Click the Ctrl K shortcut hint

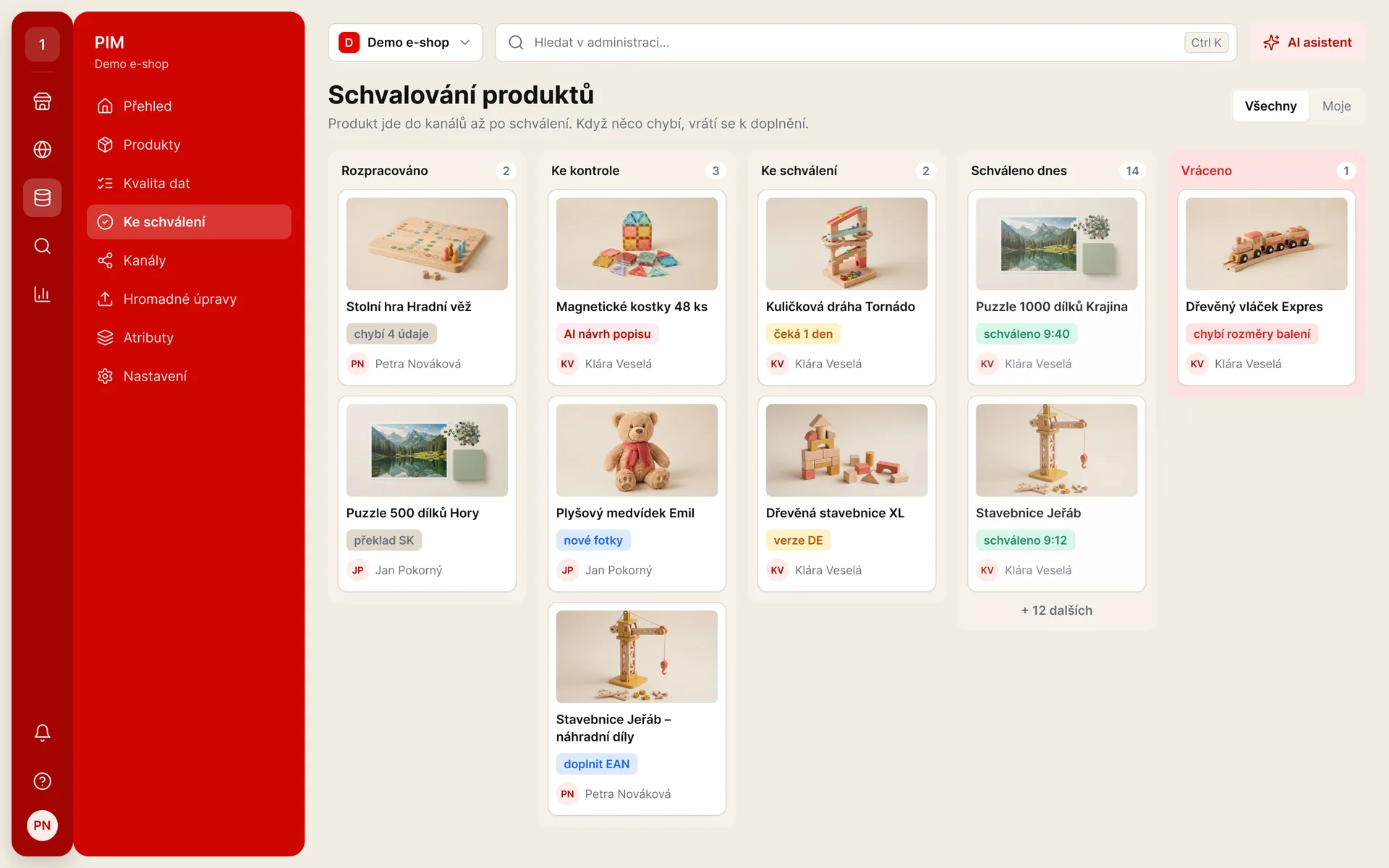(1205, 43)
